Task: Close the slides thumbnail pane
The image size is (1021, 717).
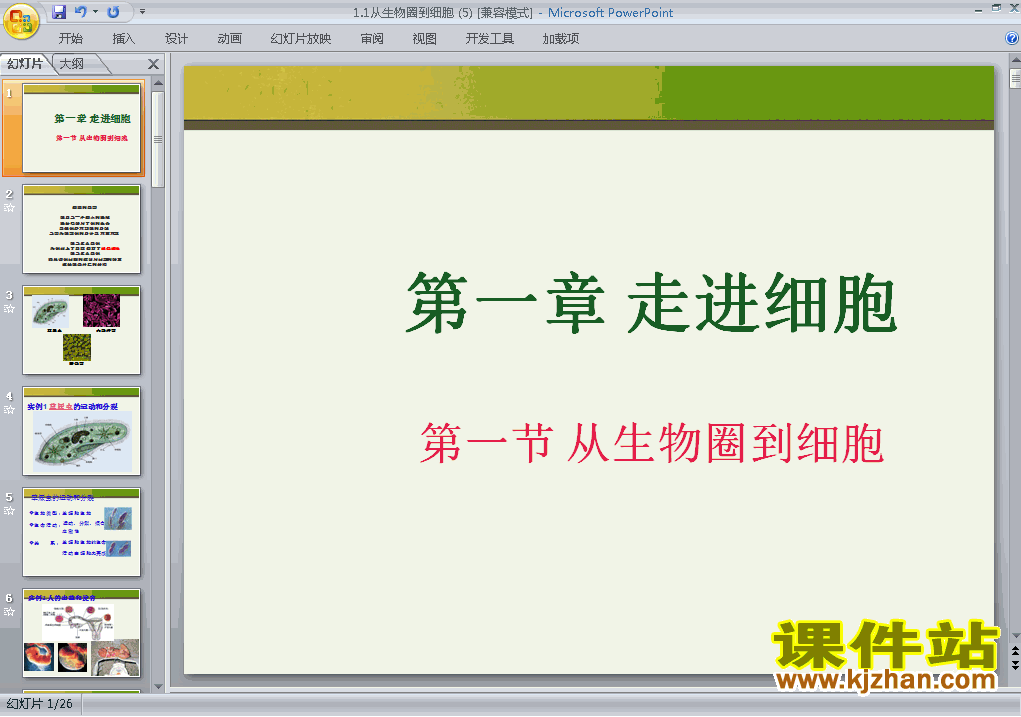Action: pyautogui.click(x=153, y=64)
